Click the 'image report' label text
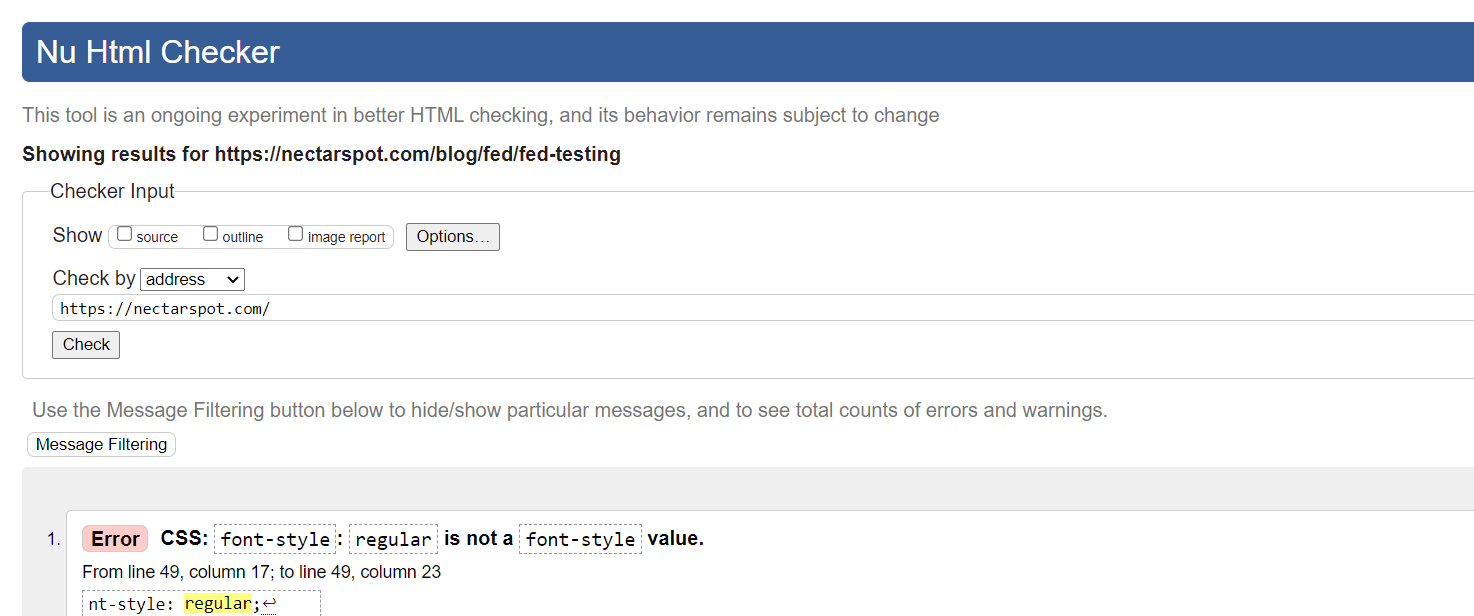This screenshot has height=616, width=1474. pyautogui.click(x=346, y=237)
